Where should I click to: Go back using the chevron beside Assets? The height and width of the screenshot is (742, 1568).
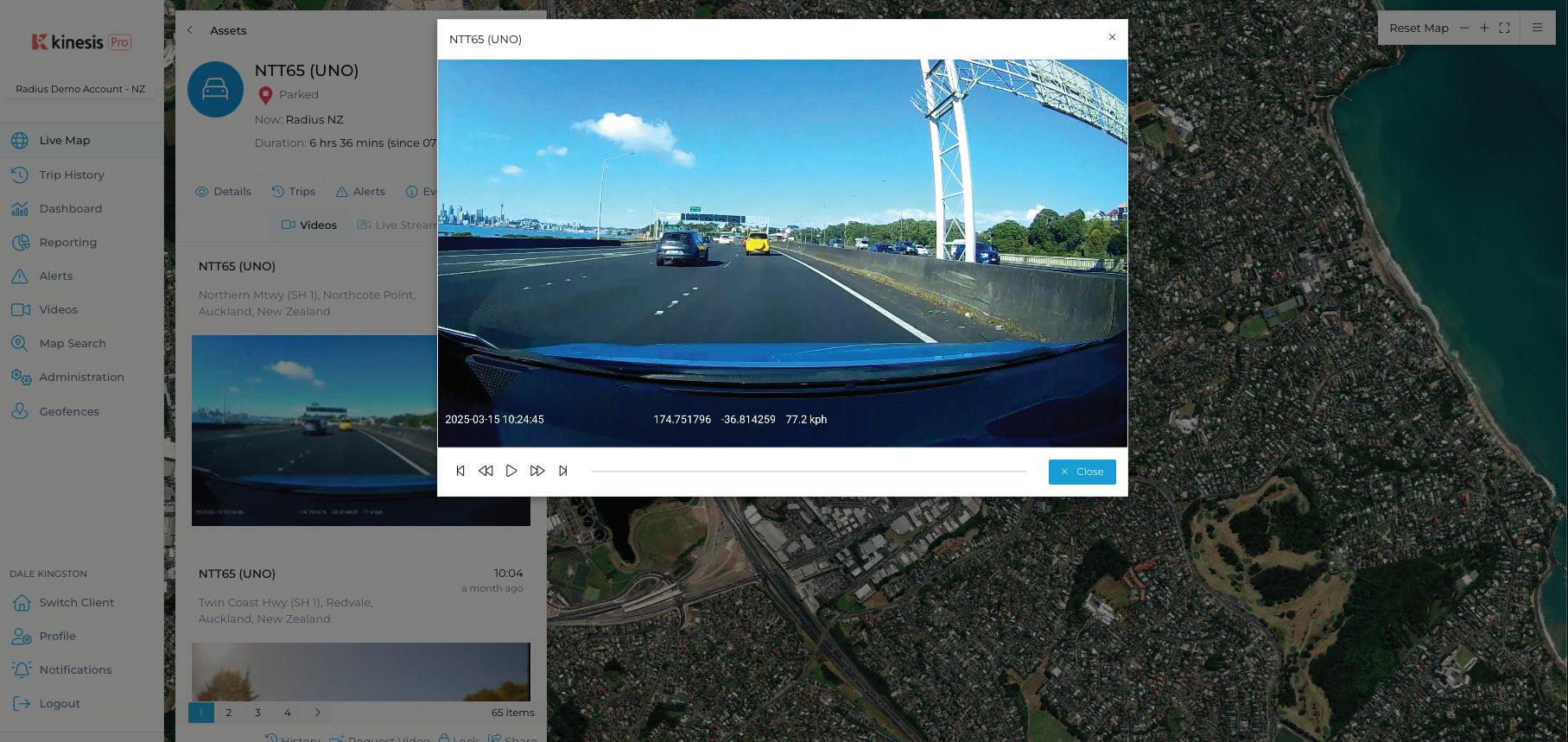(x=190, y=30)
